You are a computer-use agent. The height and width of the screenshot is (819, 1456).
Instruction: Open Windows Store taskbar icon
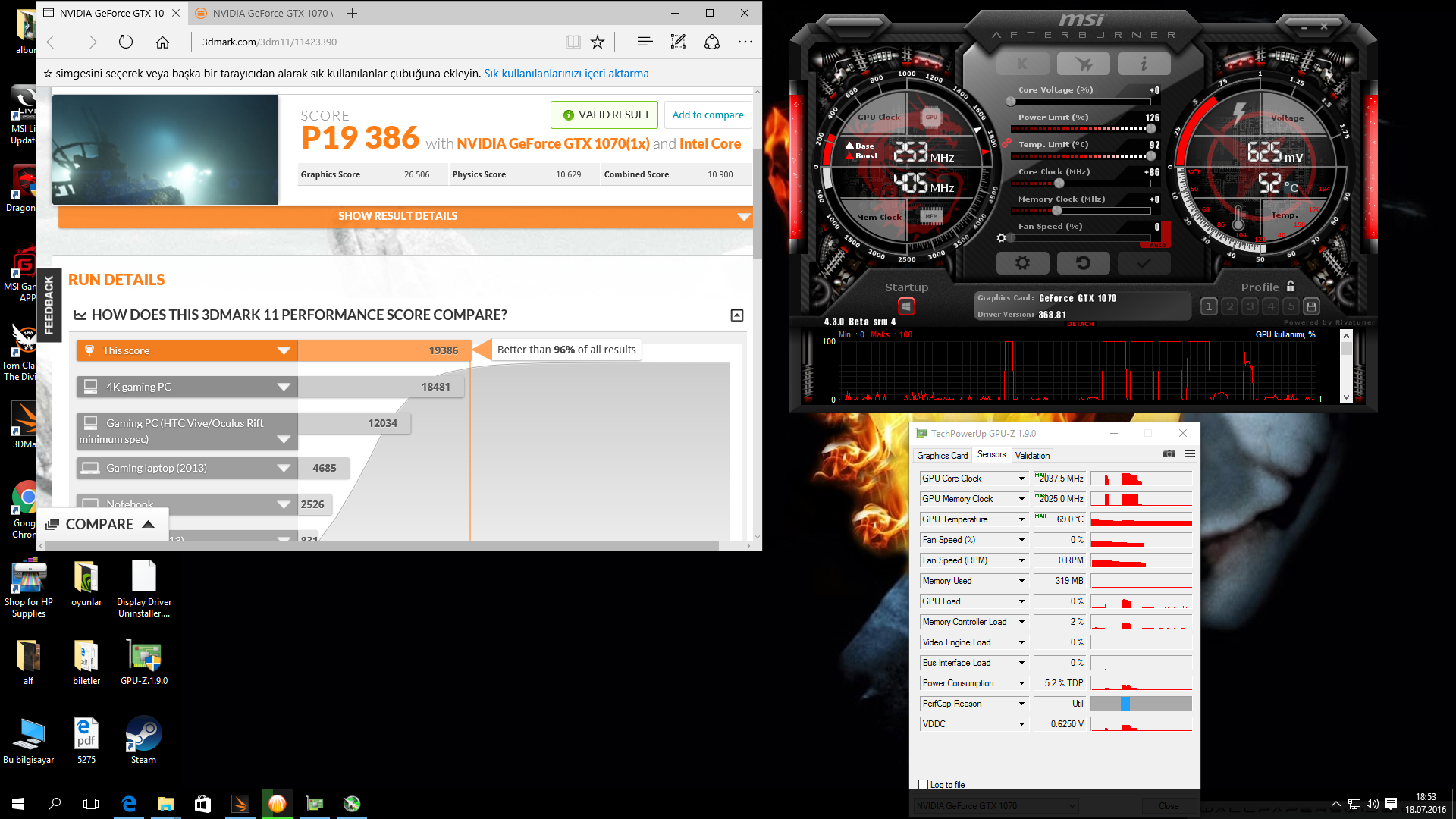[202, 804]
